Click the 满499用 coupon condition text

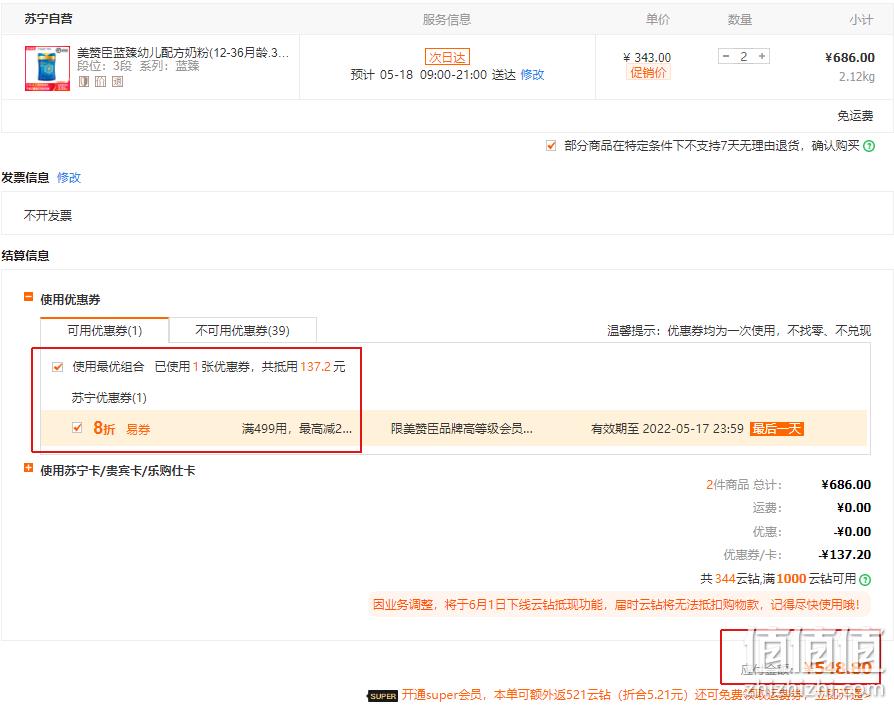click(x=296, y=428)
